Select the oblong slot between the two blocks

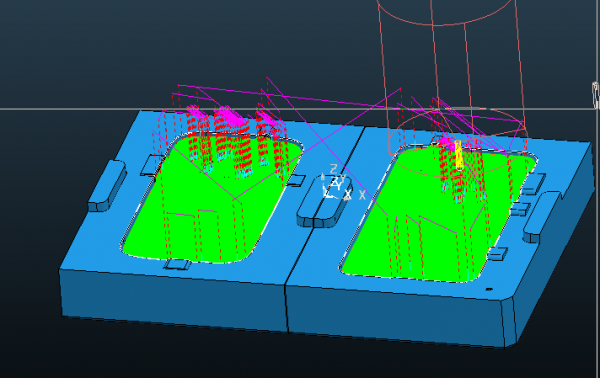[324, 202]
